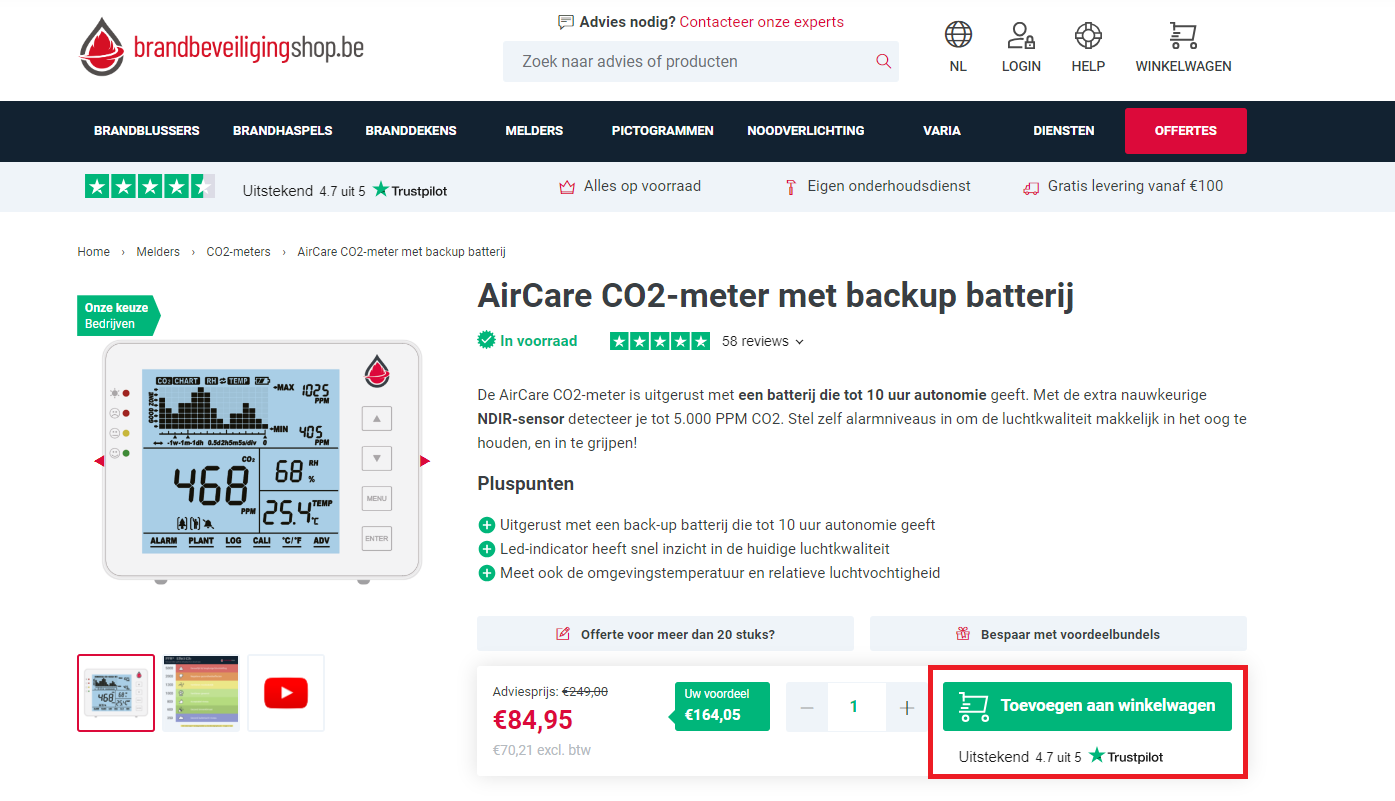The image size is (1395, 801).
Task: Go to CO2-meters breadcrumb
Action: [x=239, y=252]
